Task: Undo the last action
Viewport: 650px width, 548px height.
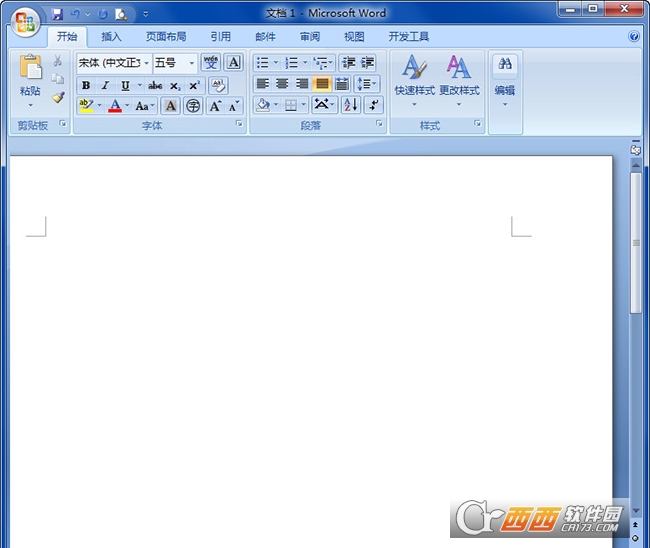Action: 75,15
